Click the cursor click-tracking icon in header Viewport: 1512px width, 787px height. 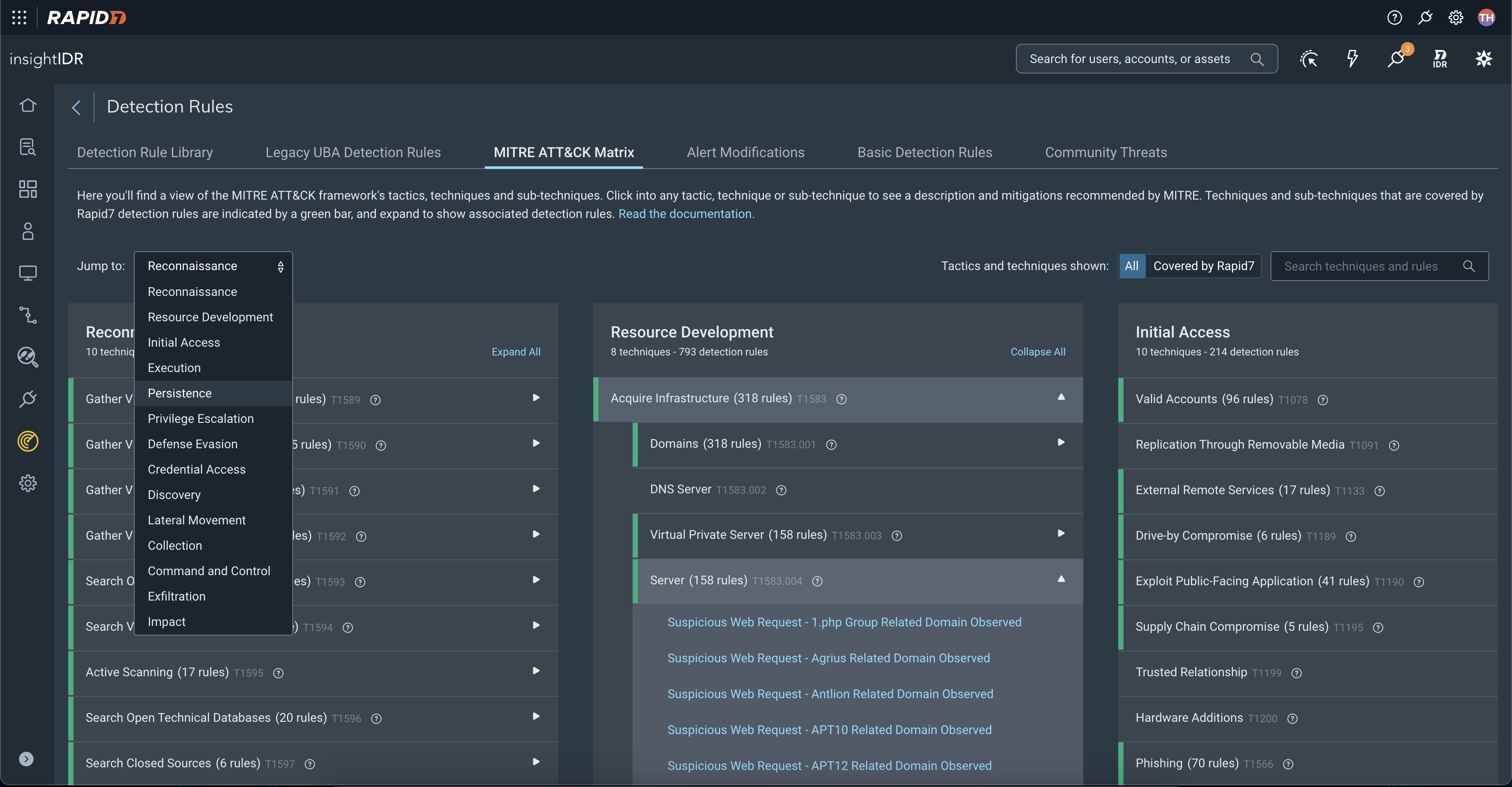[1309, 59]
